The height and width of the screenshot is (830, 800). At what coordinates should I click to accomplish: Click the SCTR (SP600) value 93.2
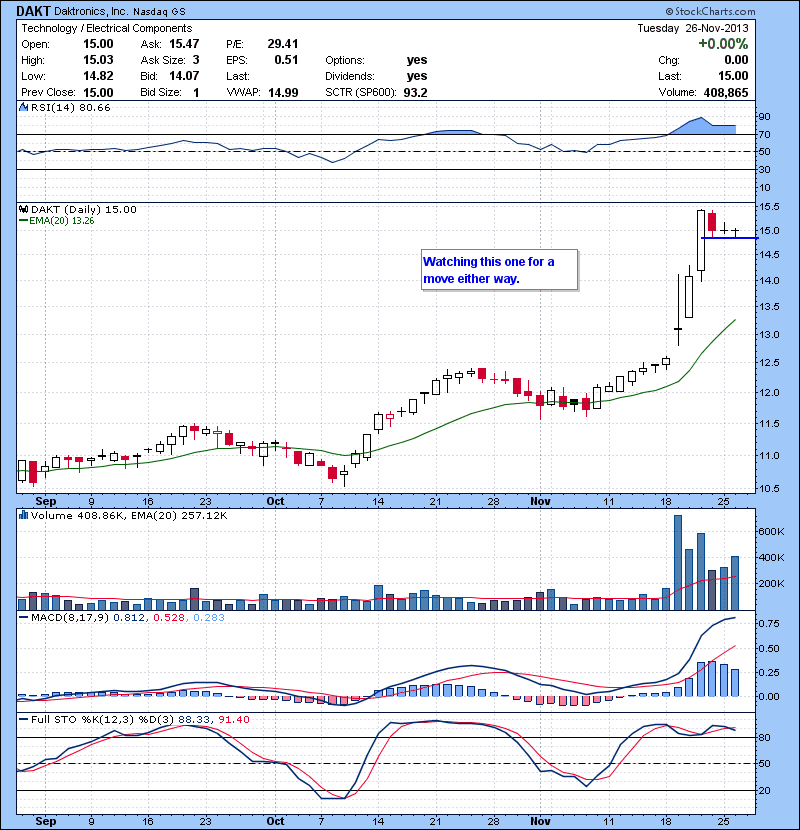(x=415, y=92)
